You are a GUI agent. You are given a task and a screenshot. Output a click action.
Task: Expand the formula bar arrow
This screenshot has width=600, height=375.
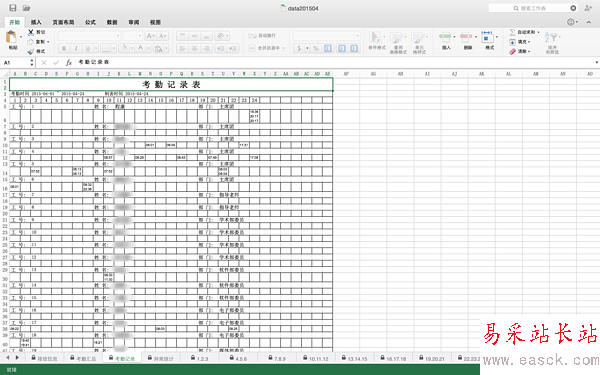(x=596, y=62)
